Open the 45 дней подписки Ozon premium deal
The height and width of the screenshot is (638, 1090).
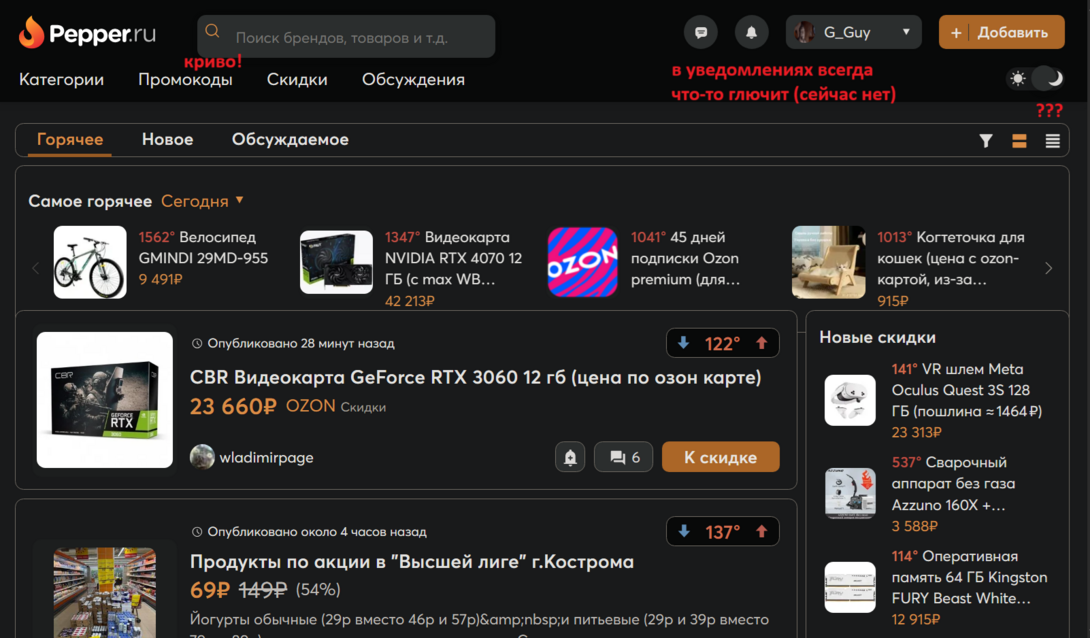[x=685, y=258]
